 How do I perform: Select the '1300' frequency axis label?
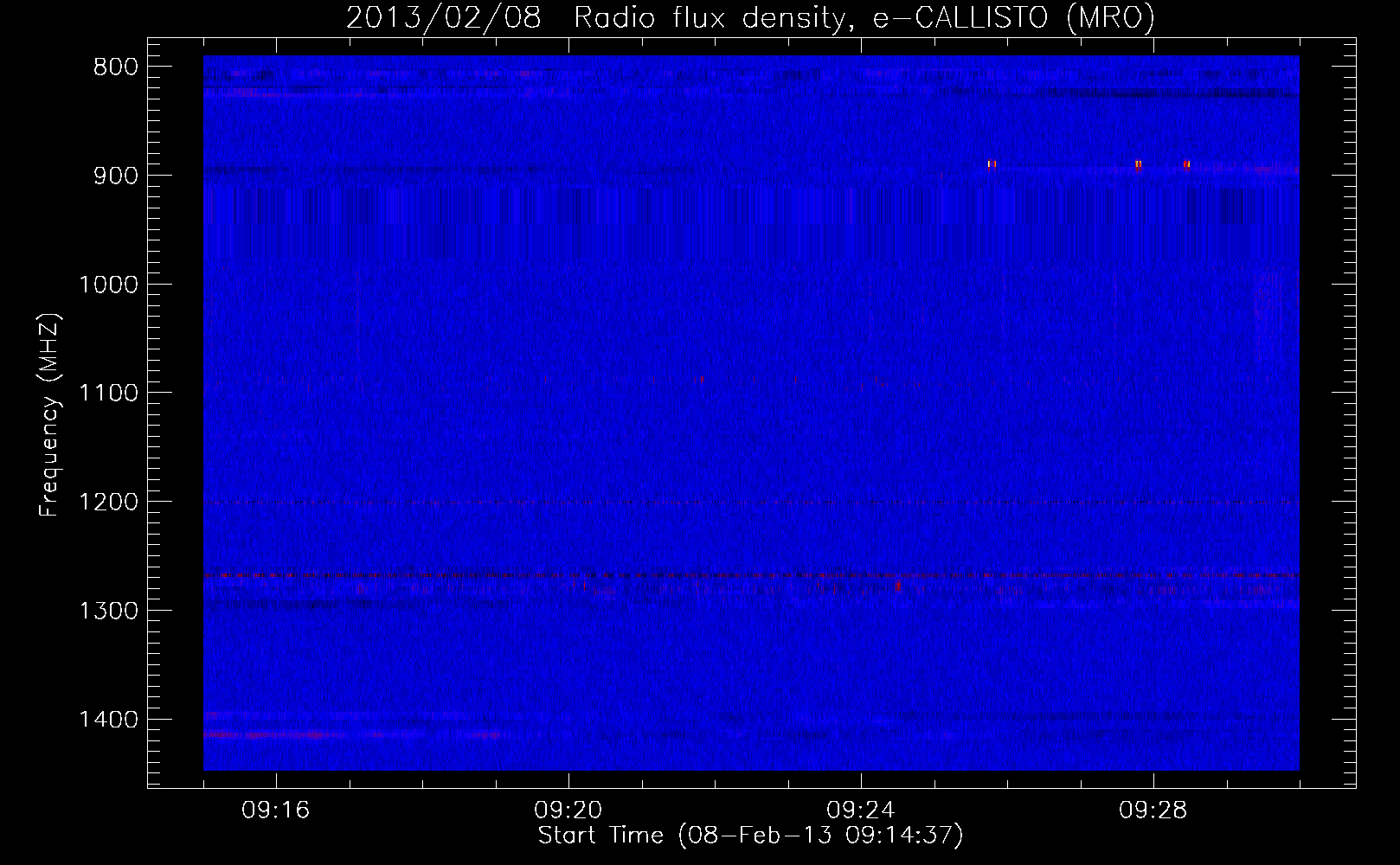pos(109,611)
